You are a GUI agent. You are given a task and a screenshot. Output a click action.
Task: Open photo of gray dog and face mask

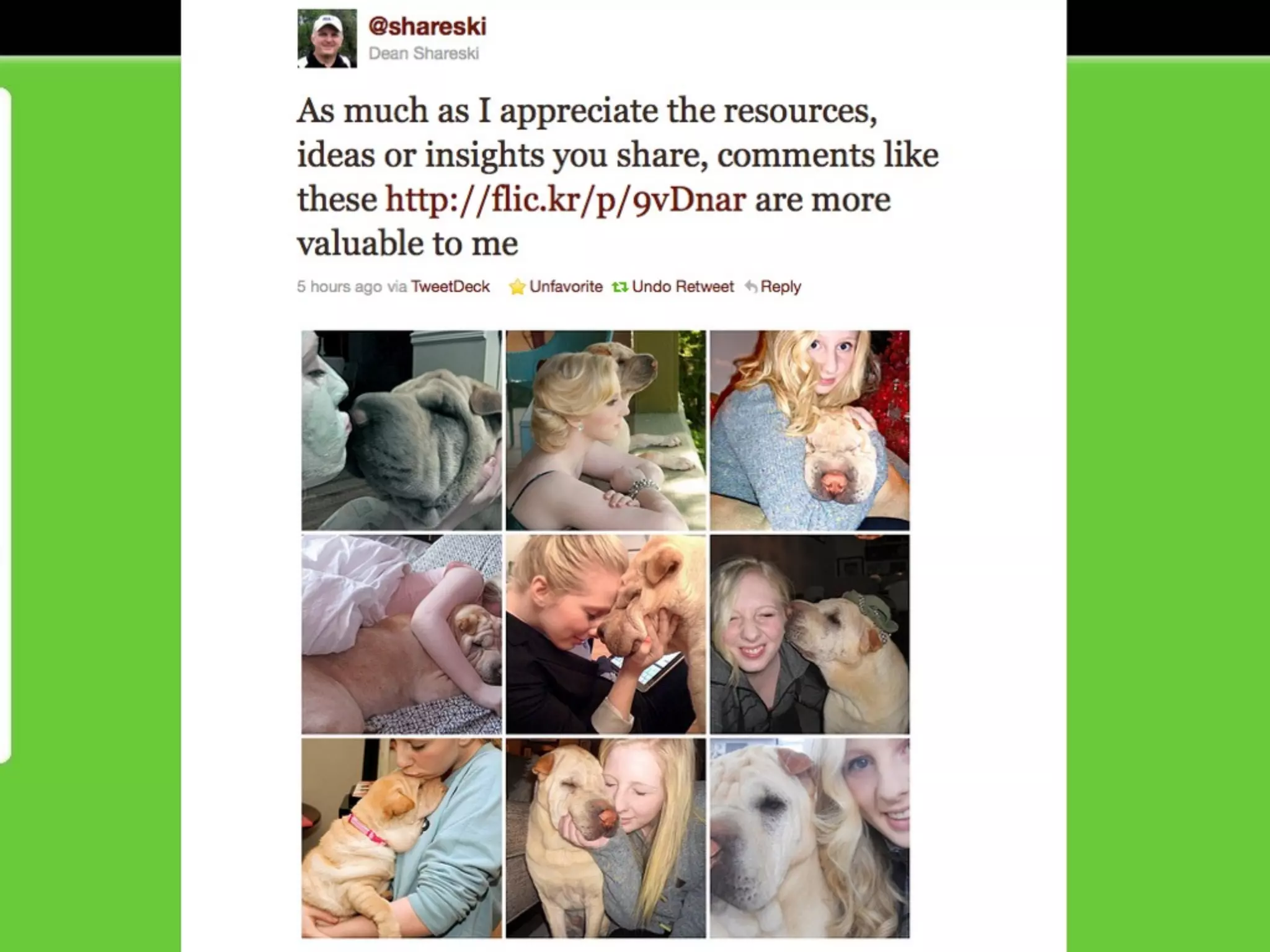[x=402, y=430]
